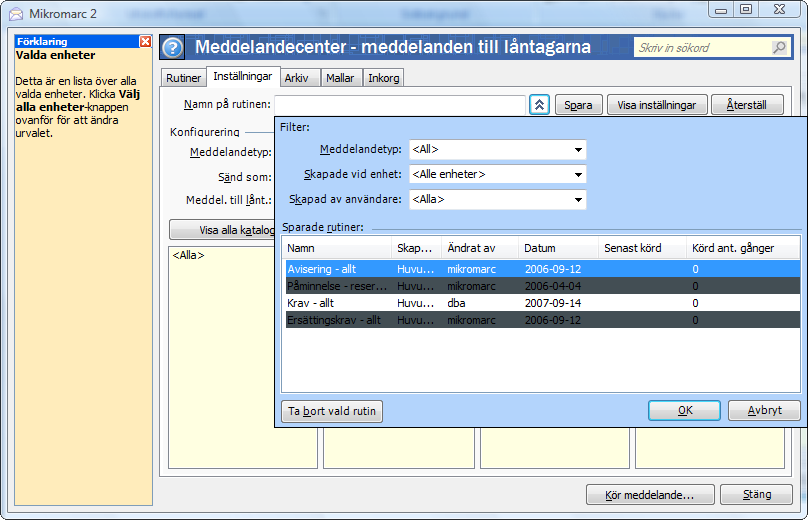Select the <Alla> list entry
The height and width of the screenshot is (520, 808).
pyautogui.click(x=189, y=255)
